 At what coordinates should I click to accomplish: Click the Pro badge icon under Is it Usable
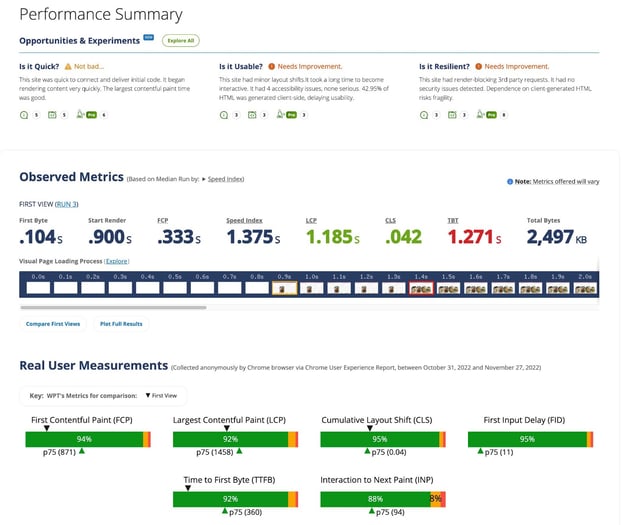click(x=291, y=115)
